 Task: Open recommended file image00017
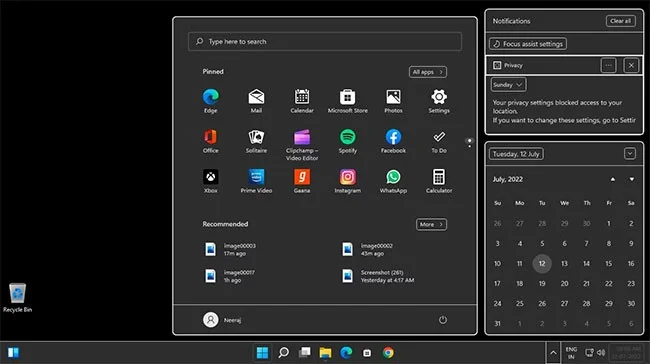point(230,276)
